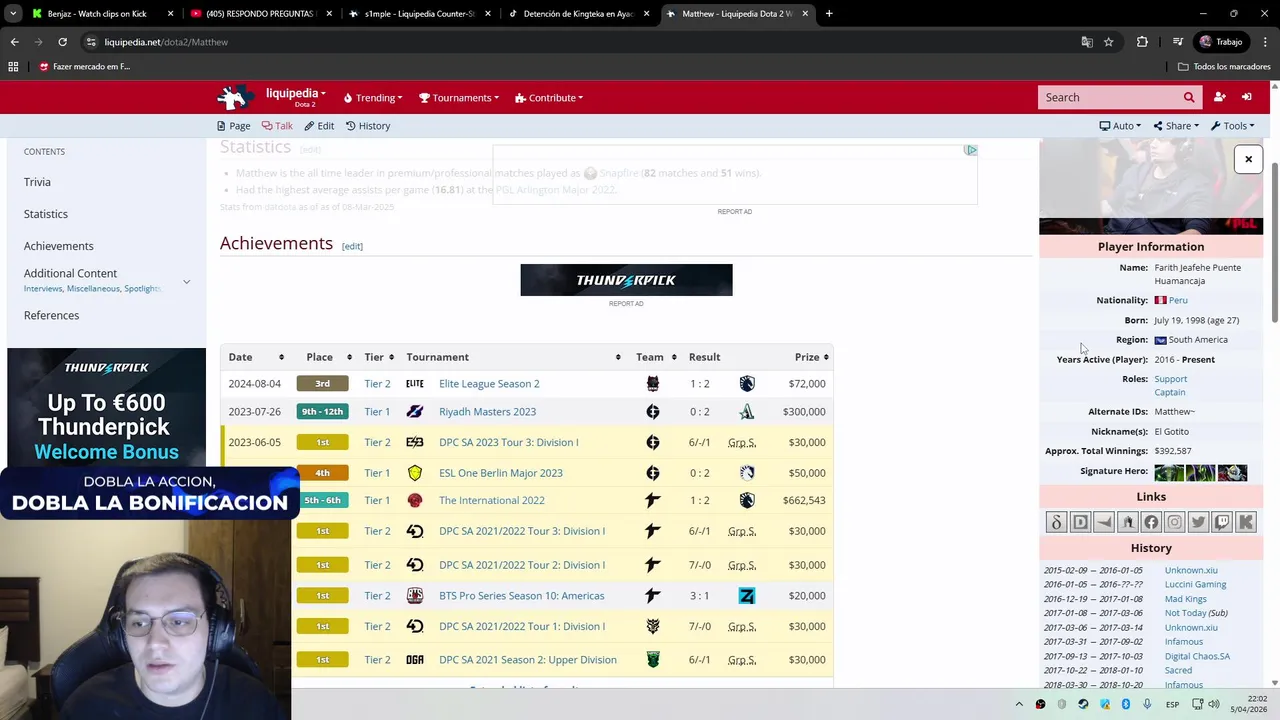Image resolution: width=1280 pixels, height=720 pixels.
Task: Click the Trabajo profile button
Action: click(x=1221, y=42)
